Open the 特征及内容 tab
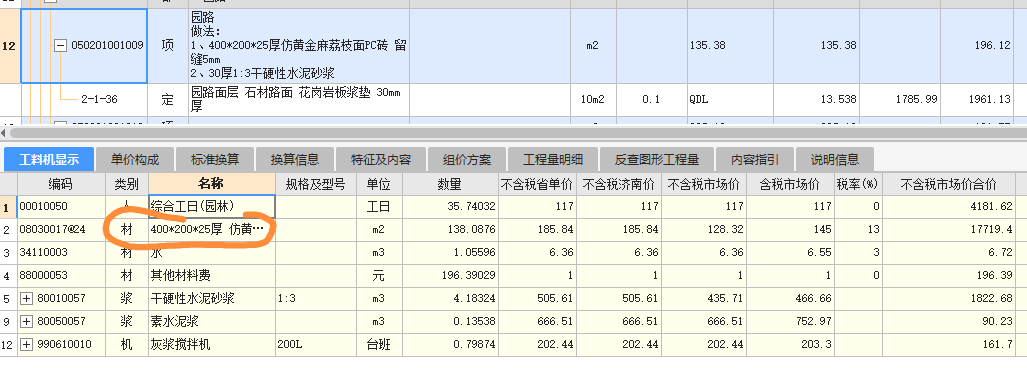This screenshot has height=368, width=1027. click(x=381, y=159)
